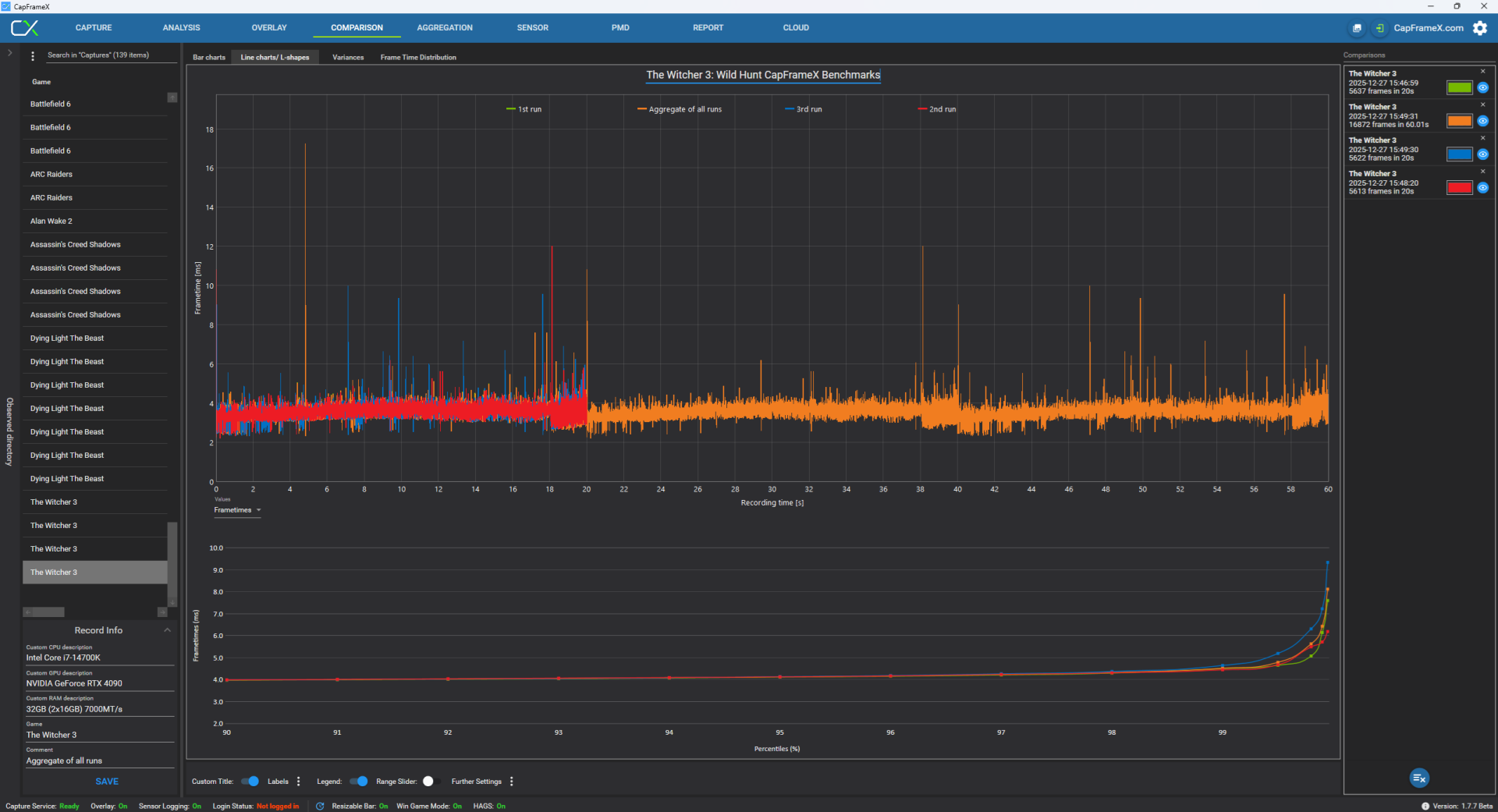
Task: Open the green color swatch for 15:46:59 run
Action: 1459,87
